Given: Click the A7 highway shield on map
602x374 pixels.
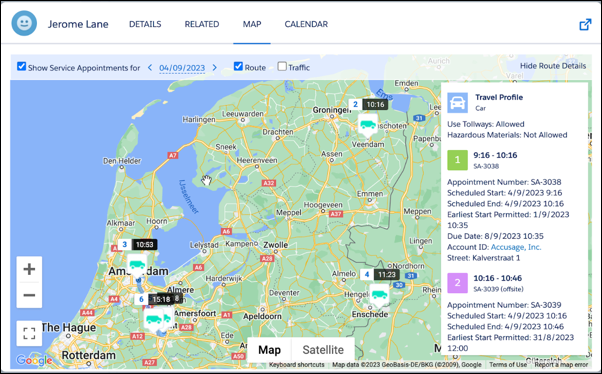Looking at the screenshot, I should pos(173,155).
